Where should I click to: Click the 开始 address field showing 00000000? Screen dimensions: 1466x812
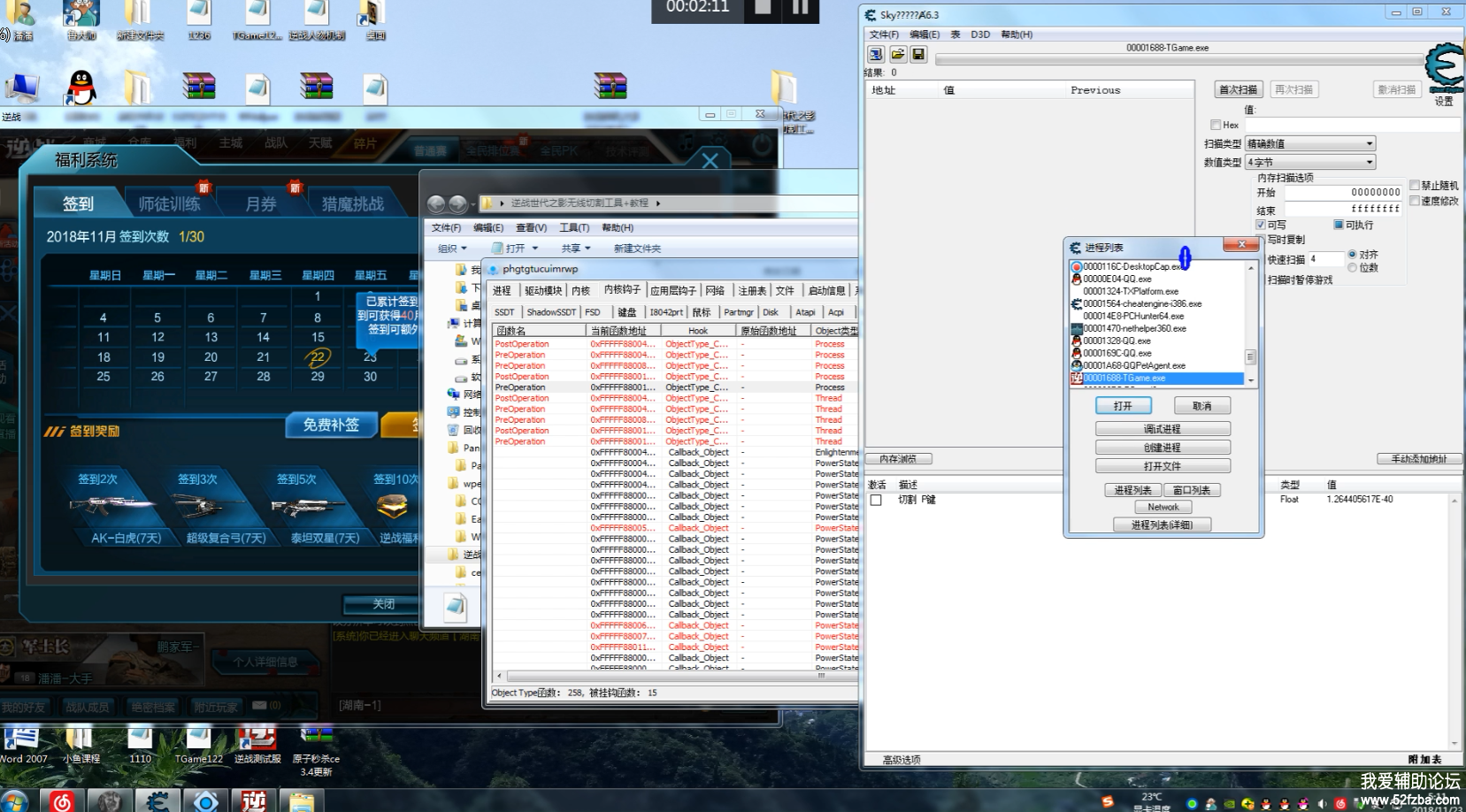click(x=1343, y=192)
